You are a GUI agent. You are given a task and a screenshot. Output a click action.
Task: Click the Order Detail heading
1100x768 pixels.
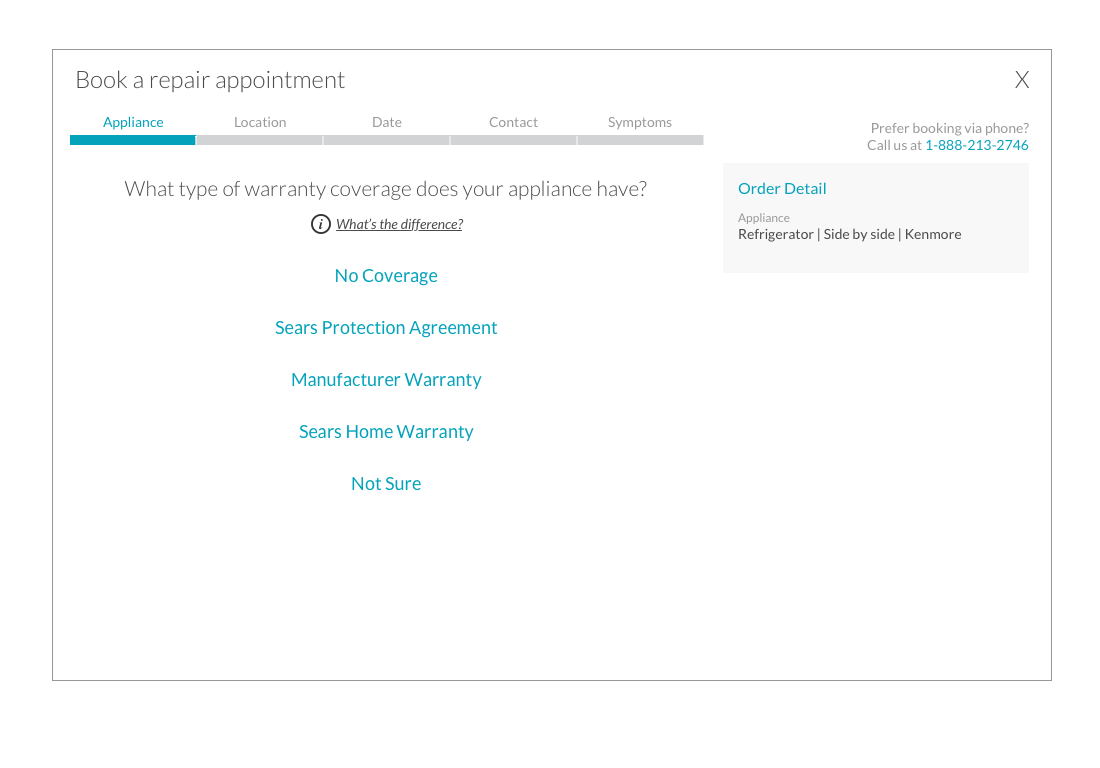782,189
